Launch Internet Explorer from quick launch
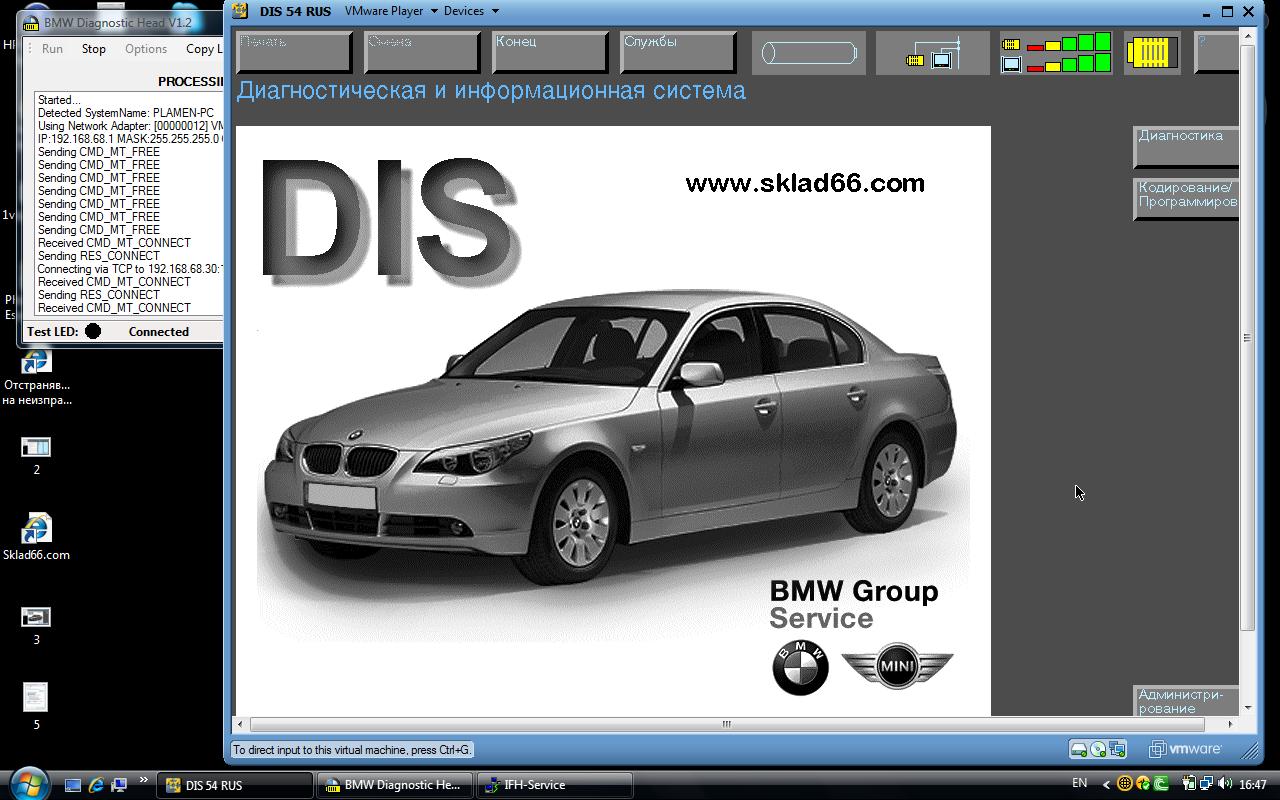The image size is (1280, 800). click(96, 785)
